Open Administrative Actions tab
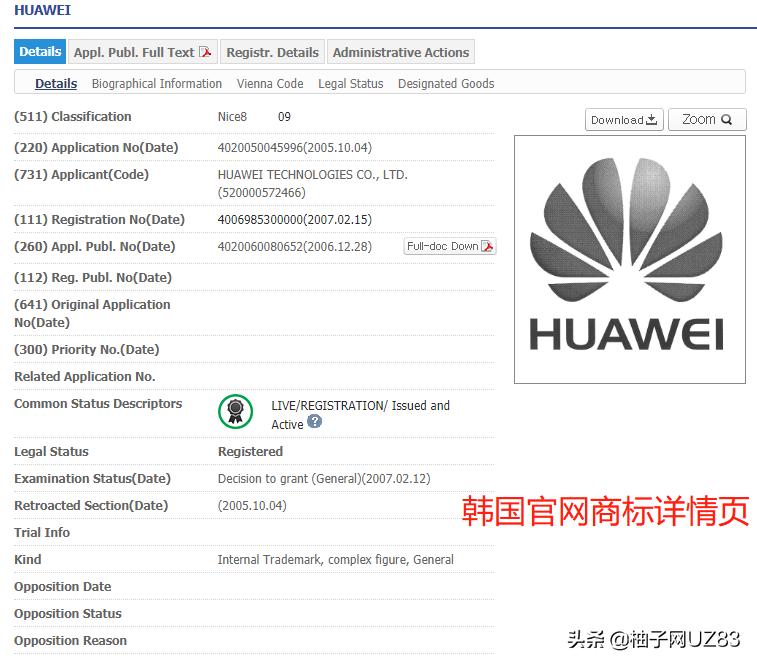 [x=401, y=52]
